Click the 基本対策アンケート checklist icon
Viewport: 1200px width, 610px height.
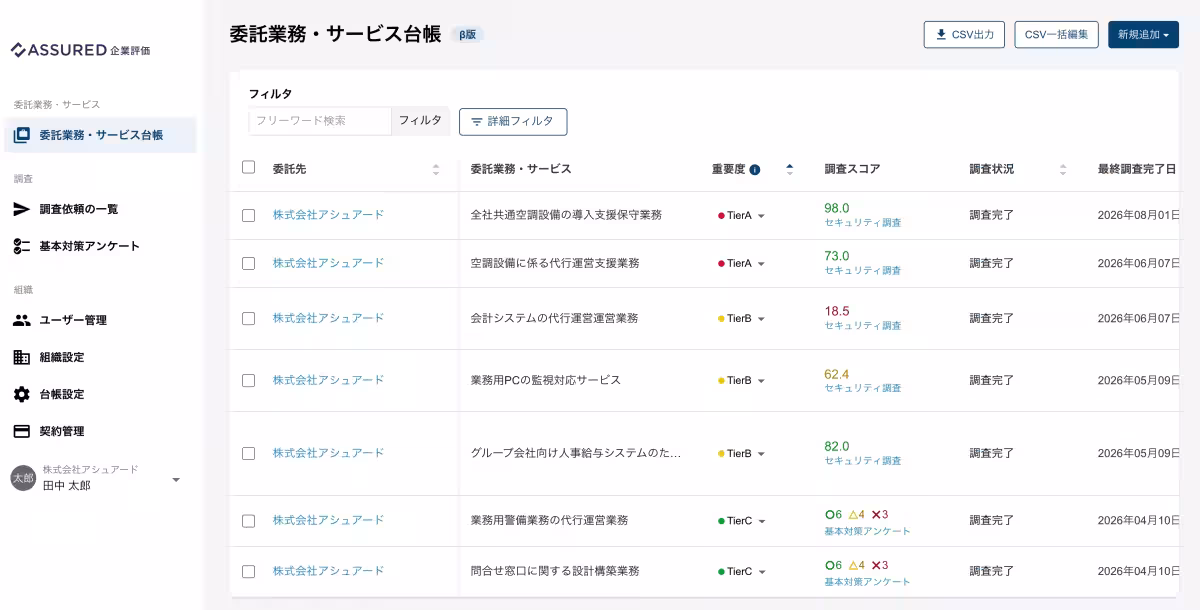[21, 246]
